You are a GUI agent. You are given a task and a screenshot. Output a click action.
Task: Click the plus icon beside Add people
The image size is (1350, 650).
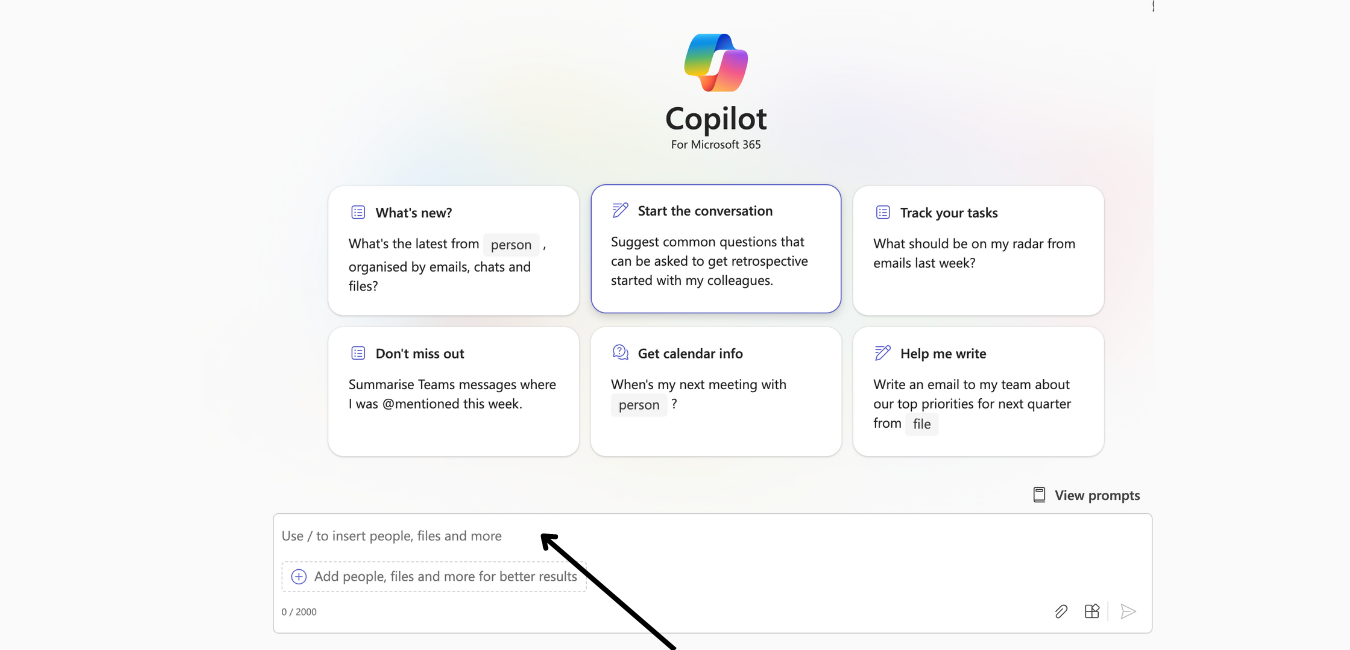(298, 577)
